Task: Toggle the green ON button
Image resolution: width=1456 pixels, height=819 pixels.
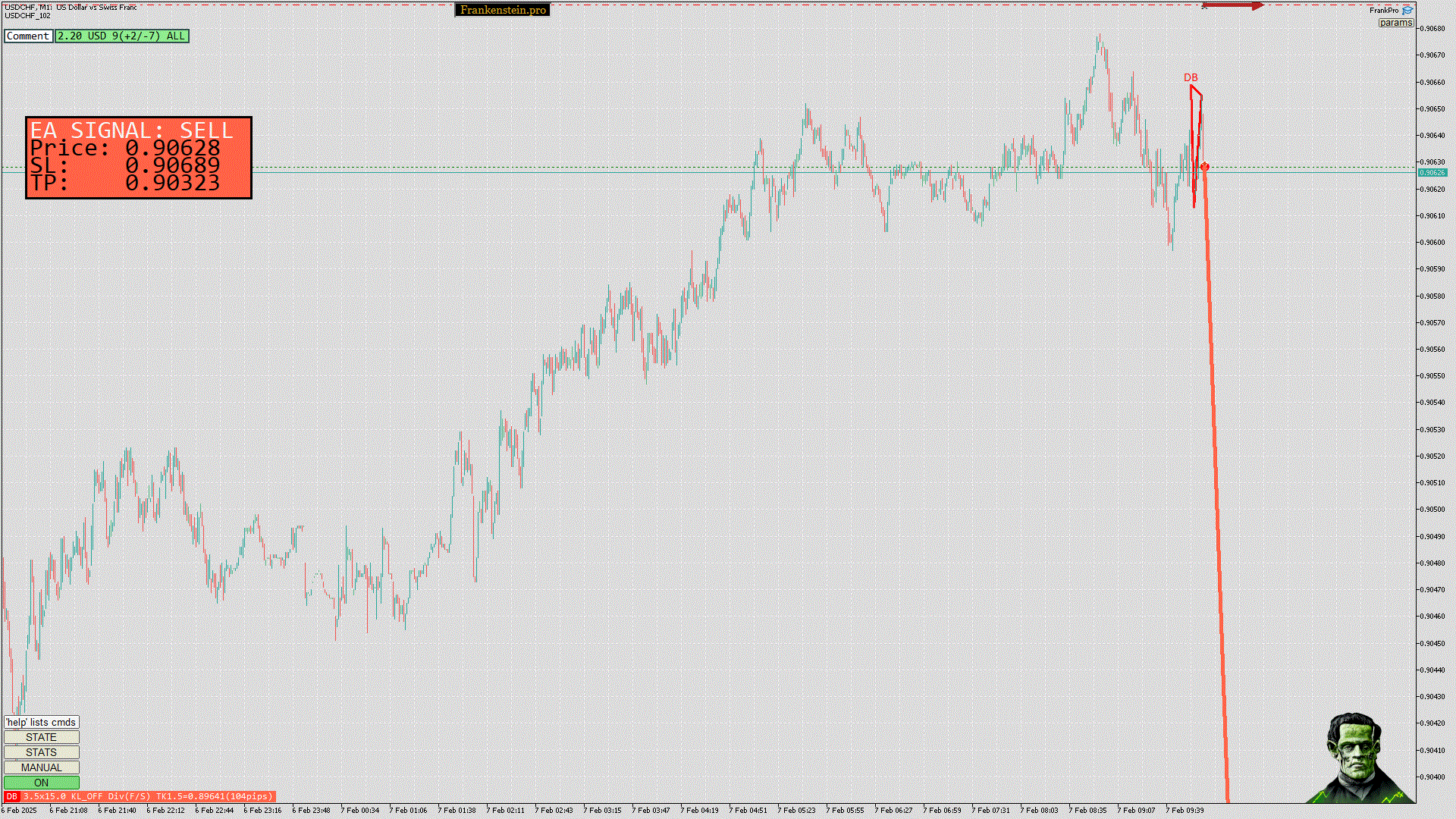Action: (41, 783)
